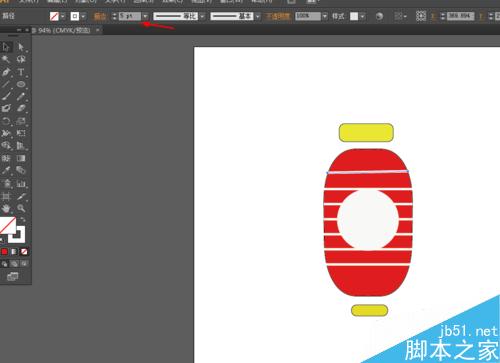Viewport: 500px width, 363px height.
Task: Select the Scale tool
Action: coord(21,121)
